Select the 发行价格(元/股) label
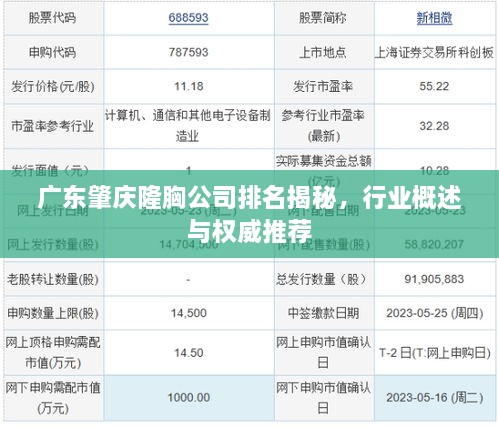The height and width of the screenshot is (428, 499). pyautogui.click(x=53, y=87)
